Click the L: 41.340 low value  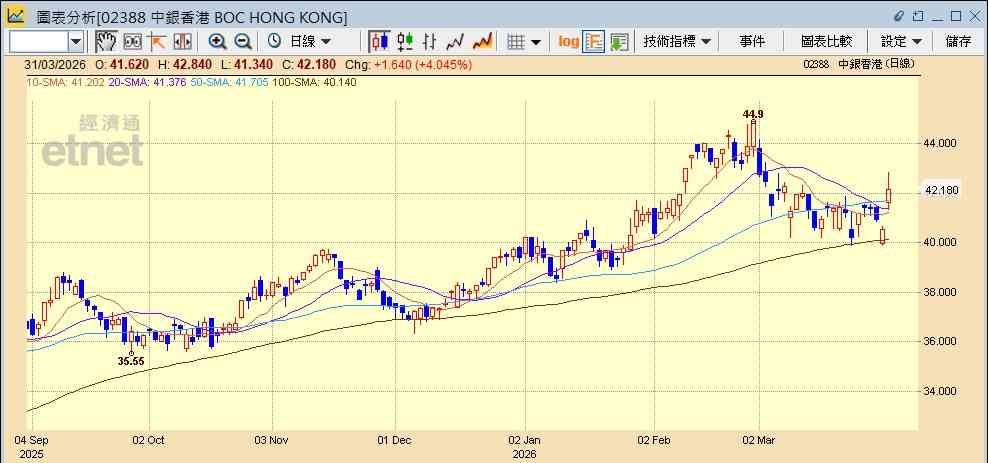248,64
